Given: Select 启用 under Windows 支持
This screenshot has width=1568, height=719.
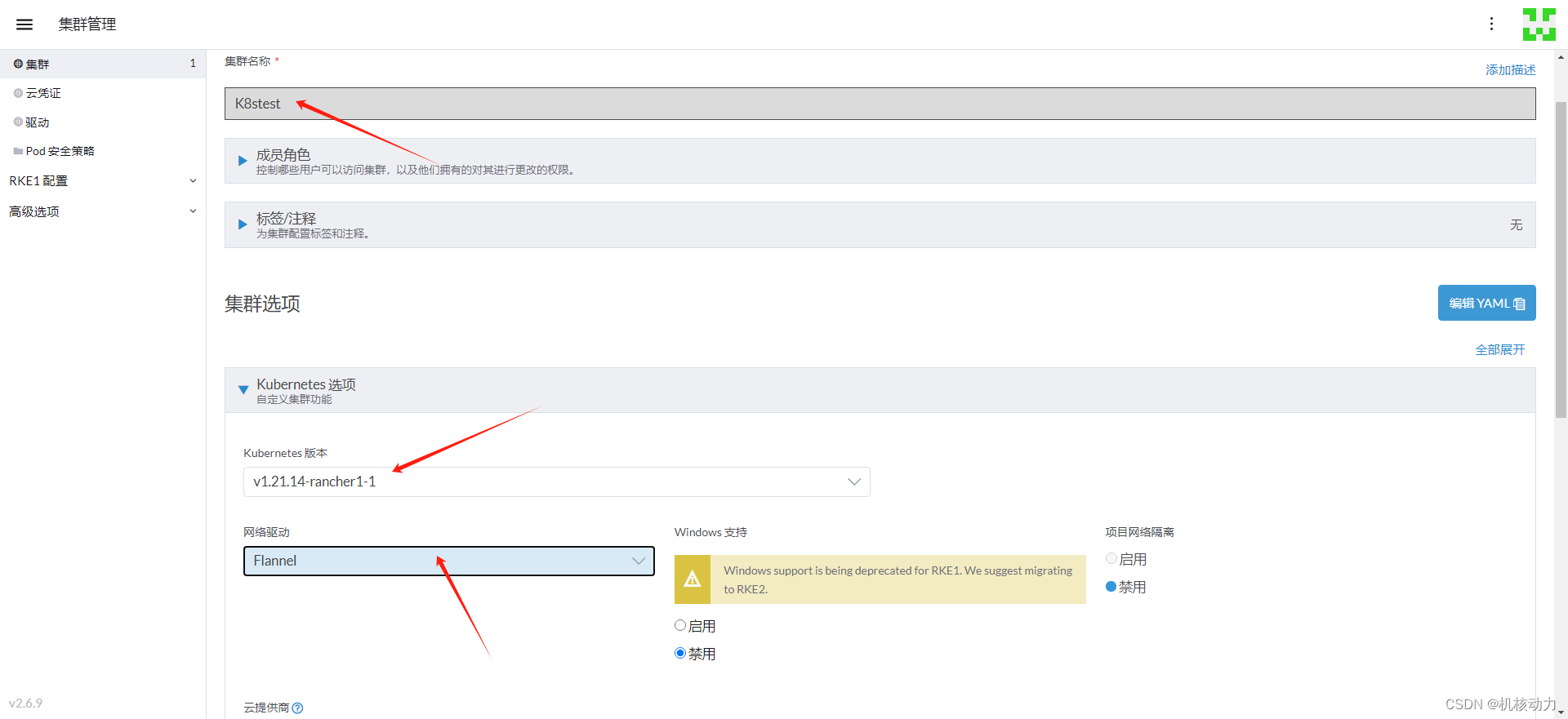Looking at the screenshot, I should pos(680,626).
